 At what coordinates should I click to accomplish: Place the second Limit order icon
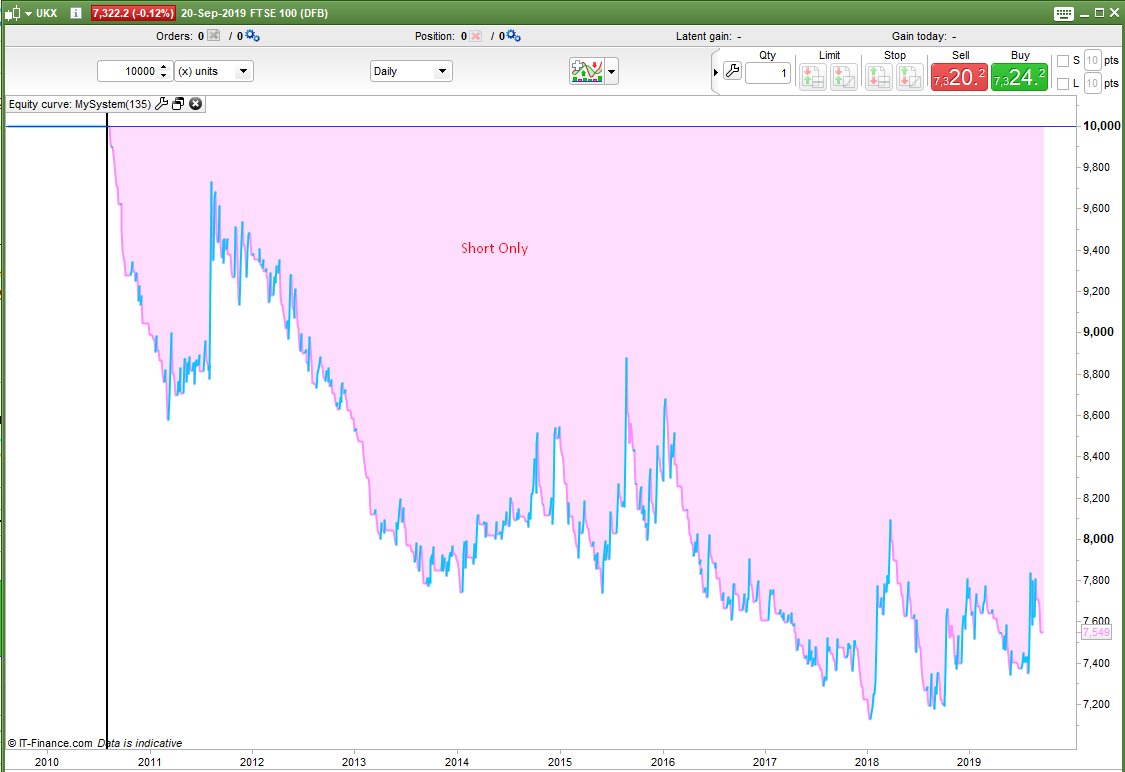click(x=844, y=77)
